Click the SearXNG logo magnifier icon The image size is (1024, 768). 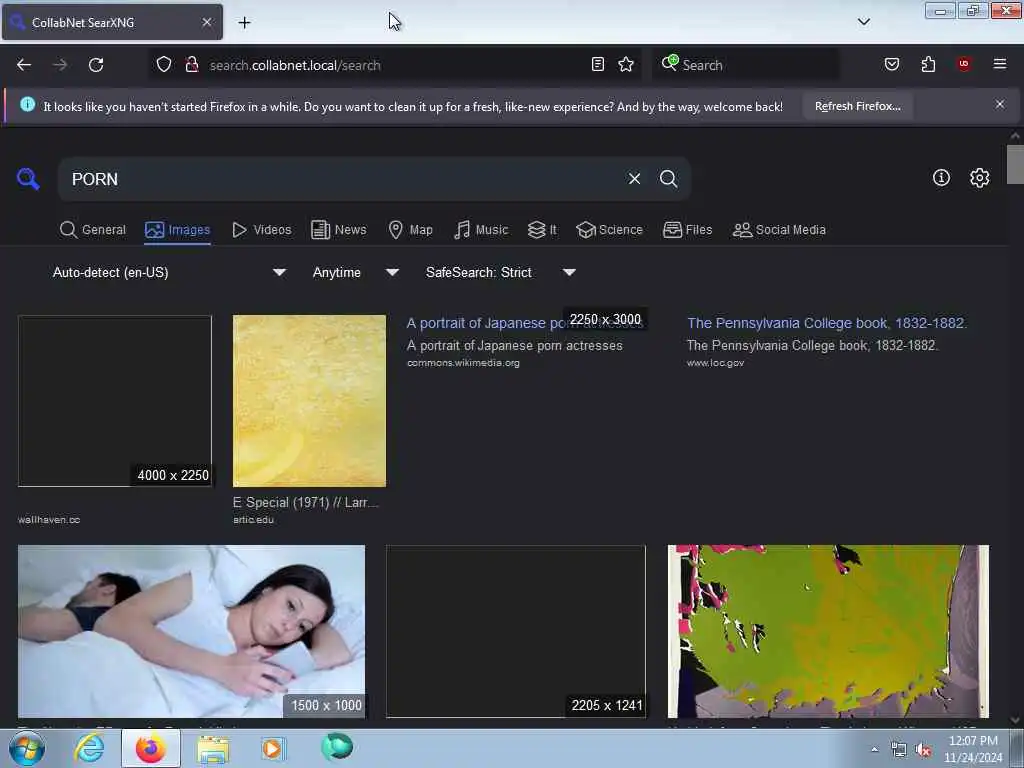click(28, 178)
